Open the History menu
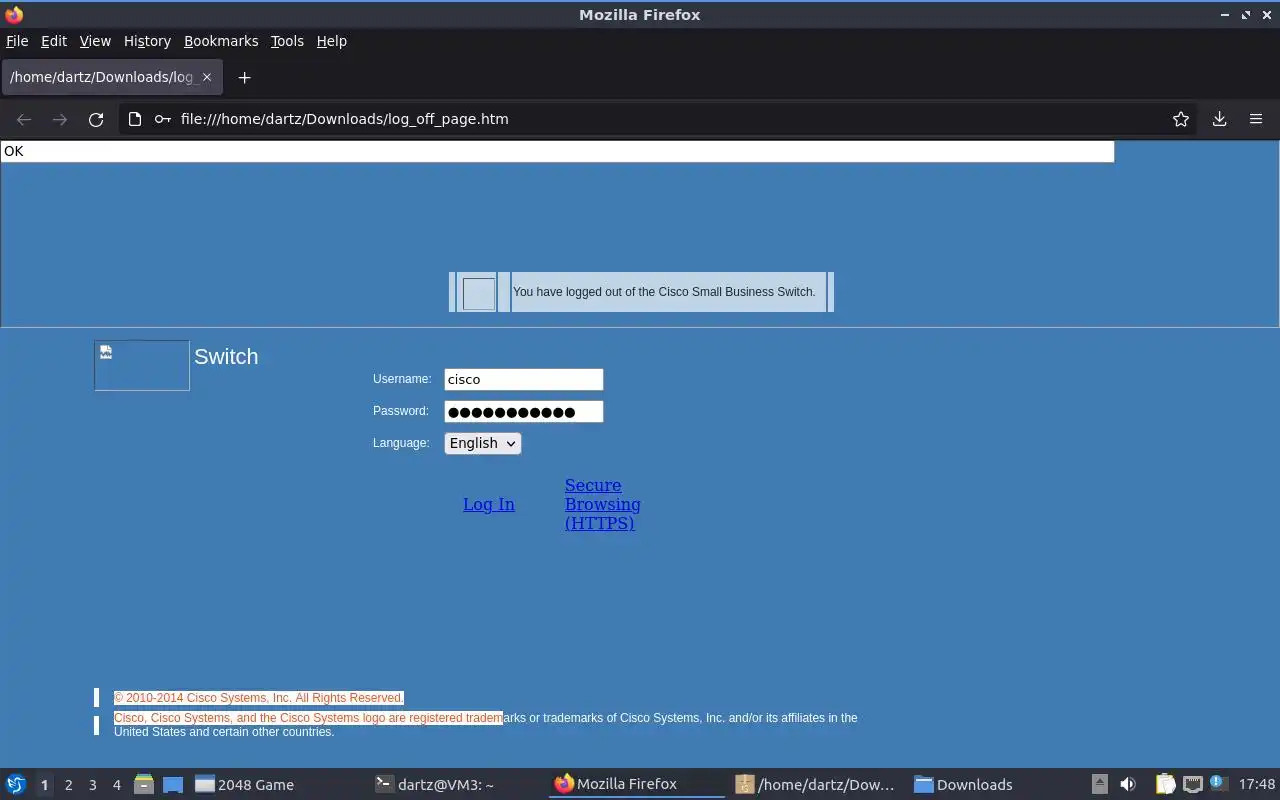 click(147, 41)
